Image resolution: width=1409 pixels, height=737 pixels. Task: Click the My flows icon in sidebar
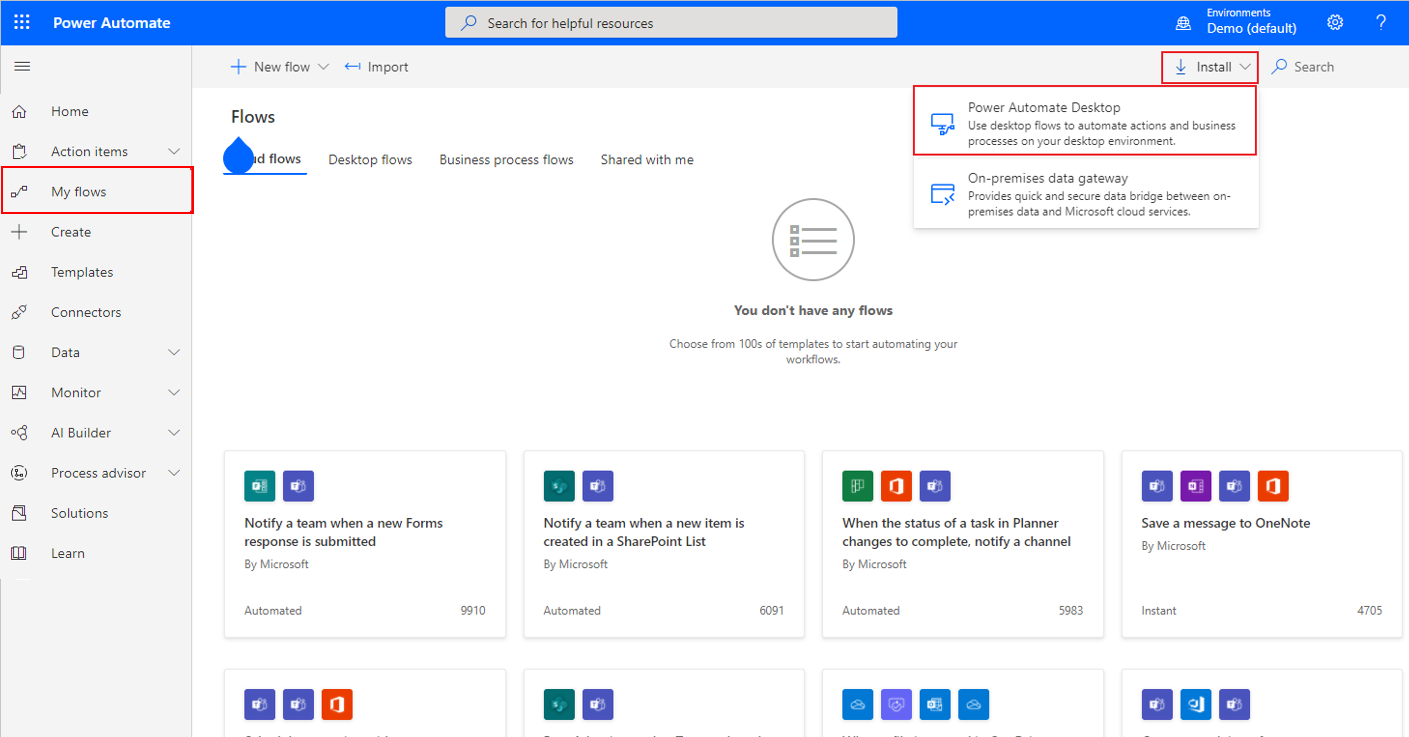click(19, 192)
